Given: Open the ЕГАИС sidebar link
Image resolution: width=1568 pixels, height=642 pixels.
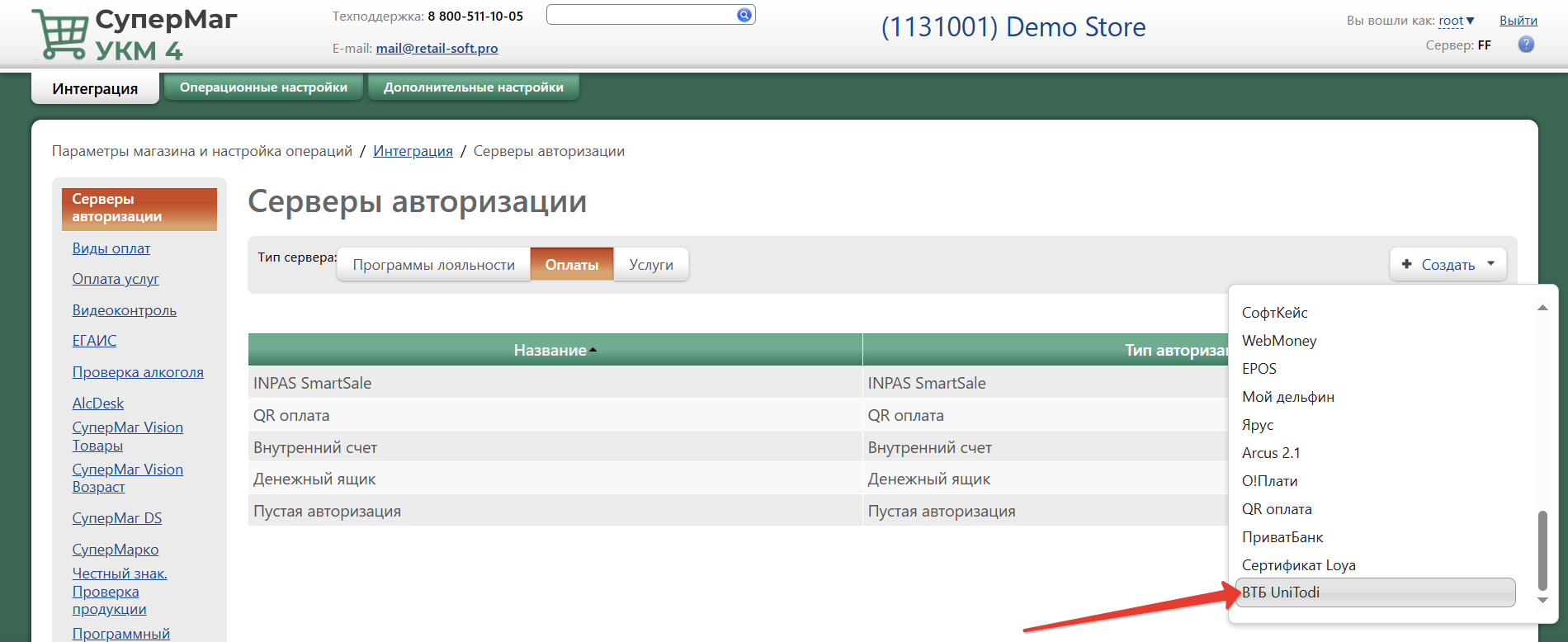Looking at the screenshot, I should [94, 341].
